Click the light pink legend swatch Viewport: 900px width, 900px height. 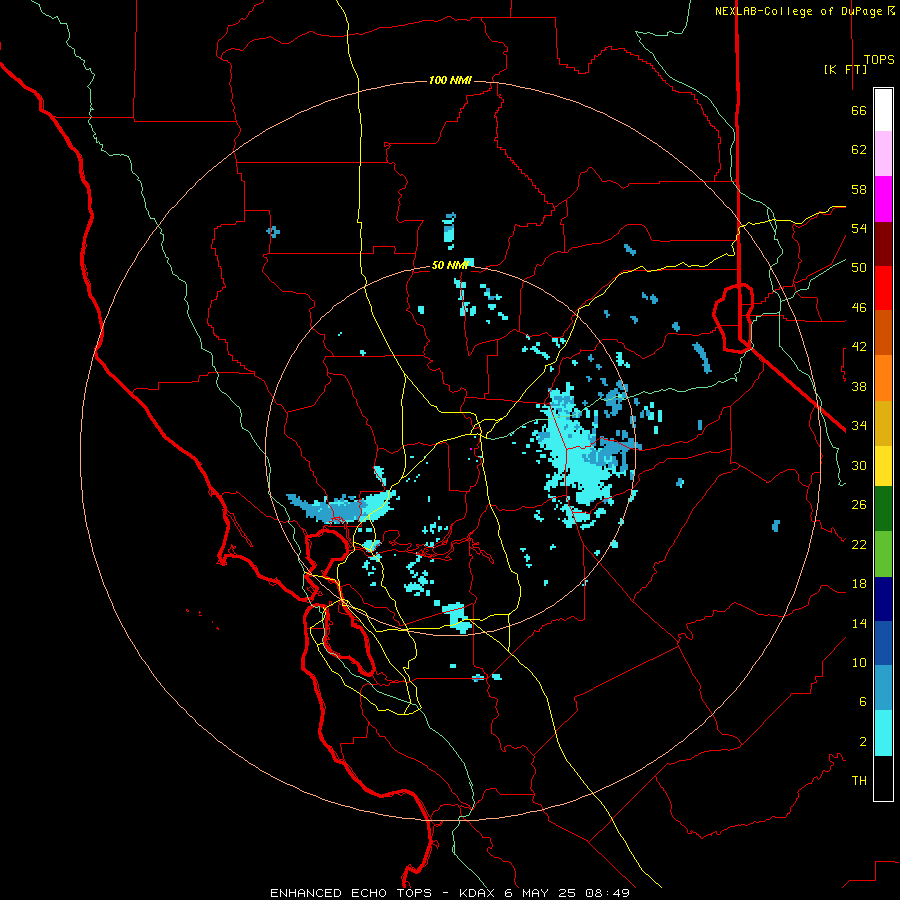883,154
